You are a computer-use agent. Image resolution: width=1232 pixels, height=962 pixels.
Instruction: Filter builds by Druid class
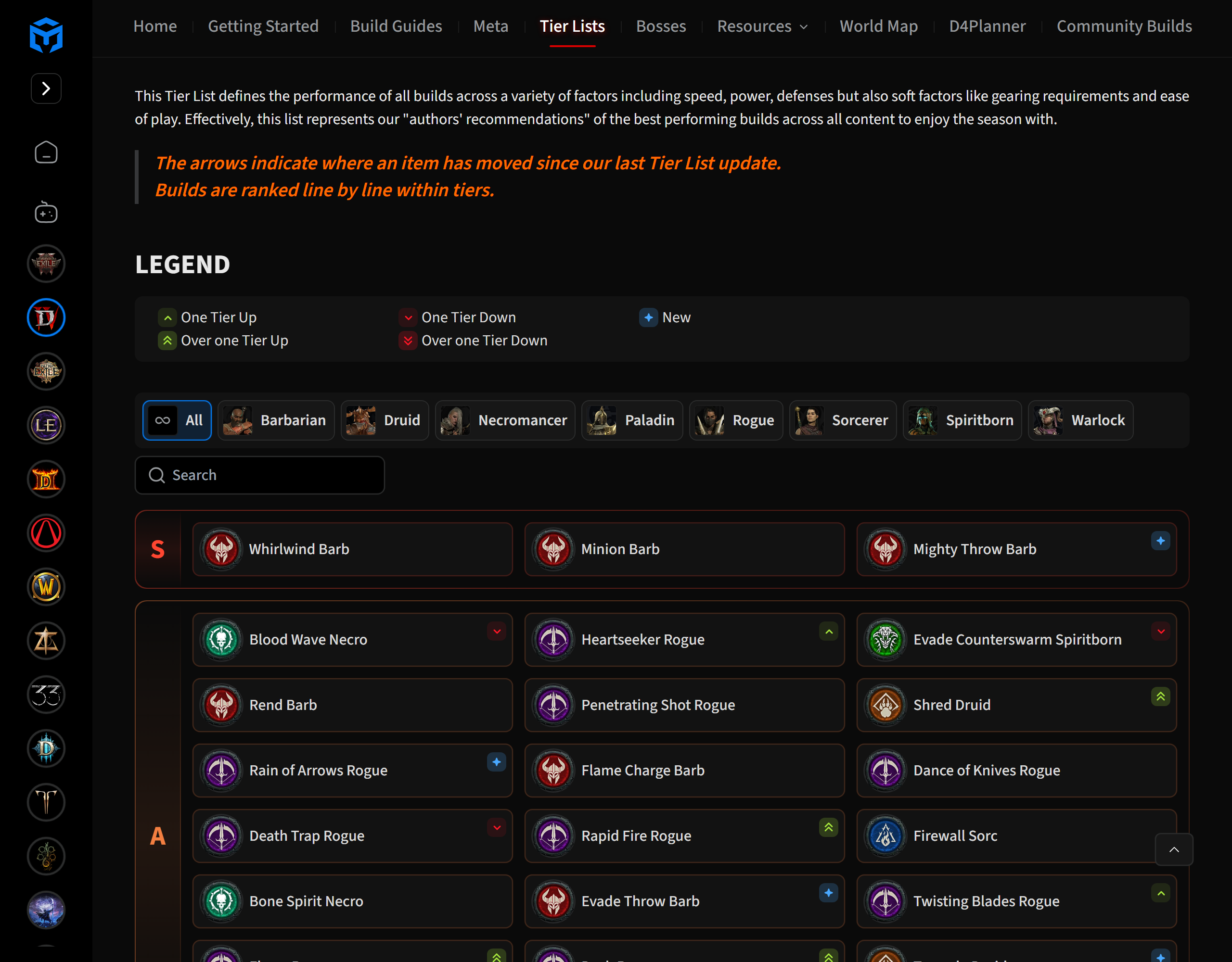coord(385,420)
